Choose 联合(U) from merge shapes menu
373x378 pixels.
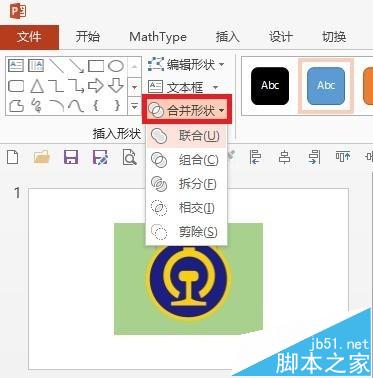tap(186, 136)
